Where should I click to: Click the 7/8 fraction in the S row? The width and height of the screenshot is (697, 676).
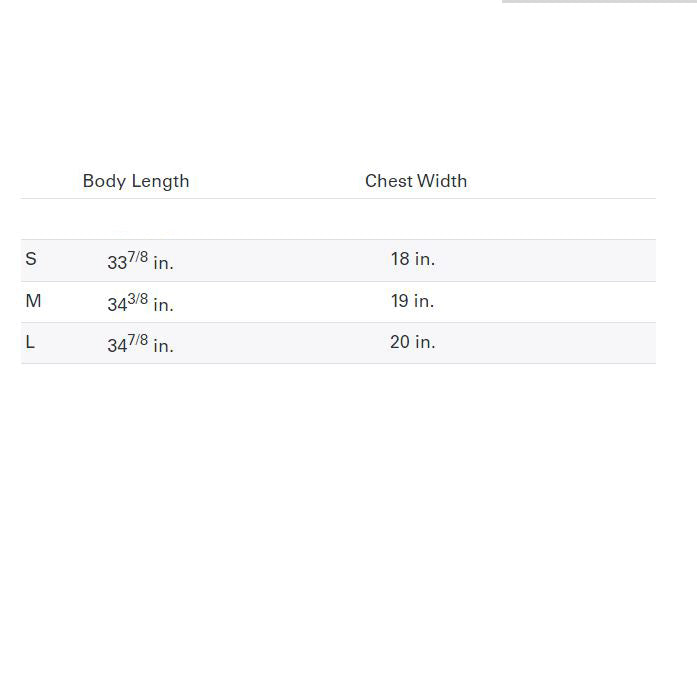pyautogui.click(x=138, y=257)
